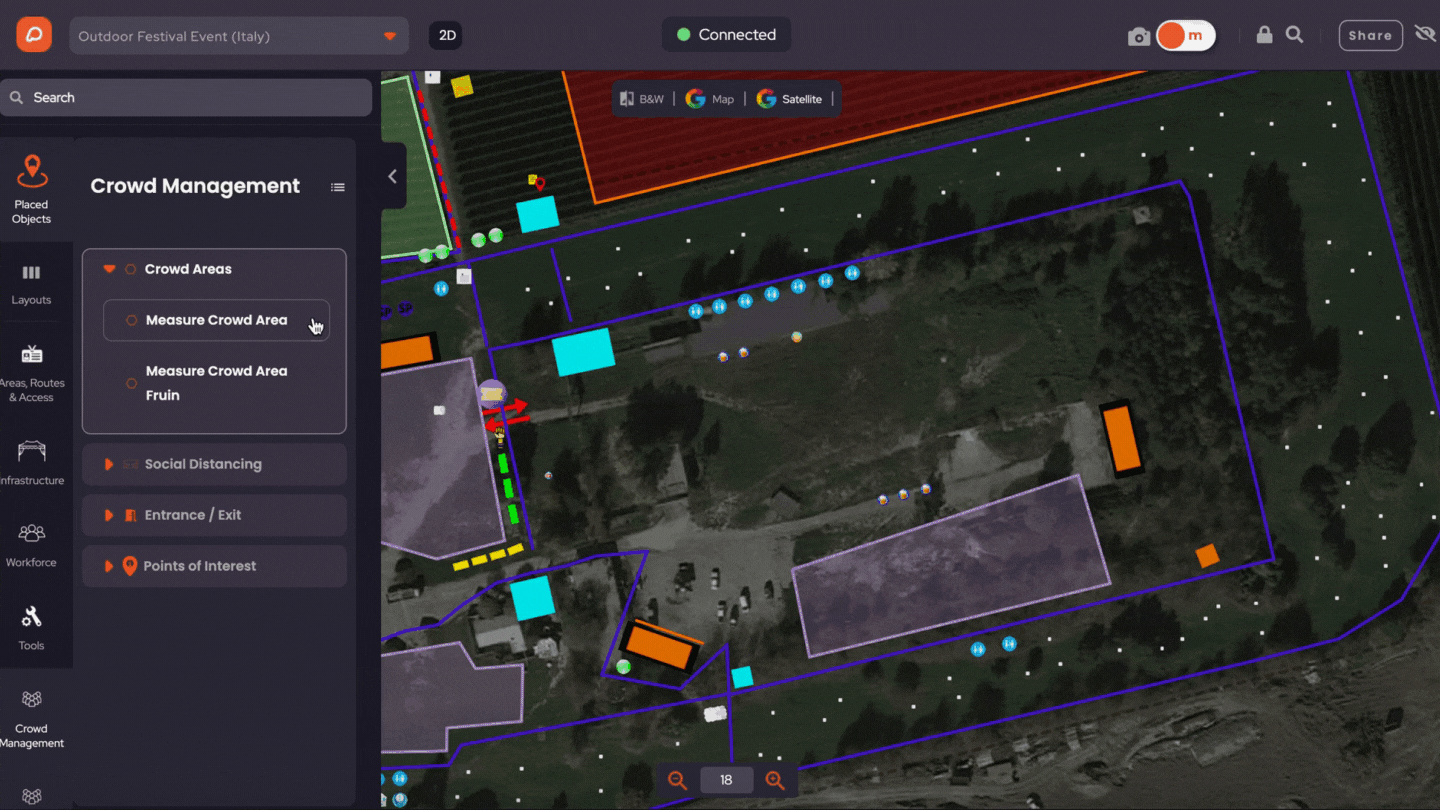Switch to Google Satellite view
Image resolution: width=1440 pixels, height=810 pixels.
(790, 99)
